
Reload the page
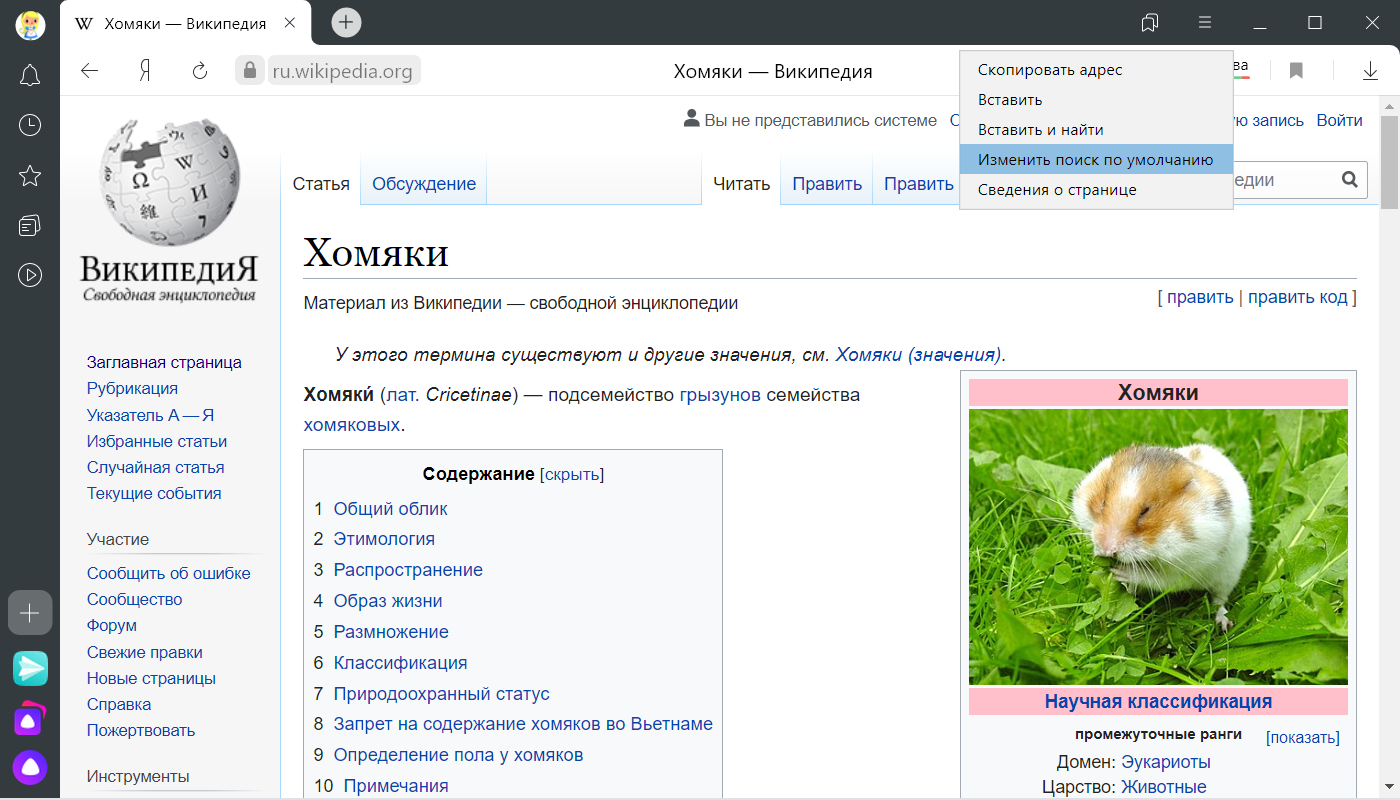tap(199, 70)
